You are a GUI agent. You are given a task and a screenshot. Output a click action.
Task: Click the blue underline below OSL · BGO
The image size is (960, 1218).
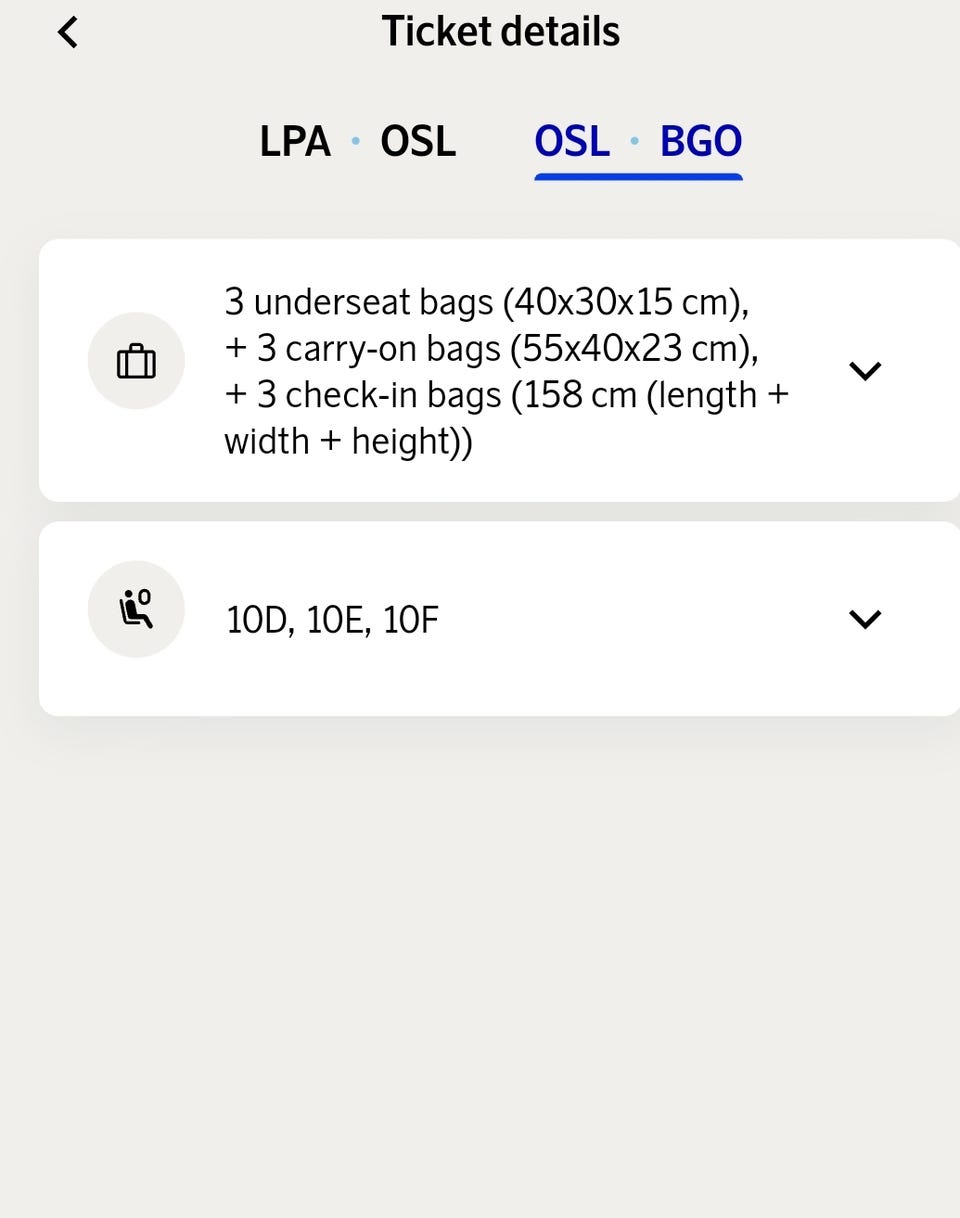click(638, 177)
